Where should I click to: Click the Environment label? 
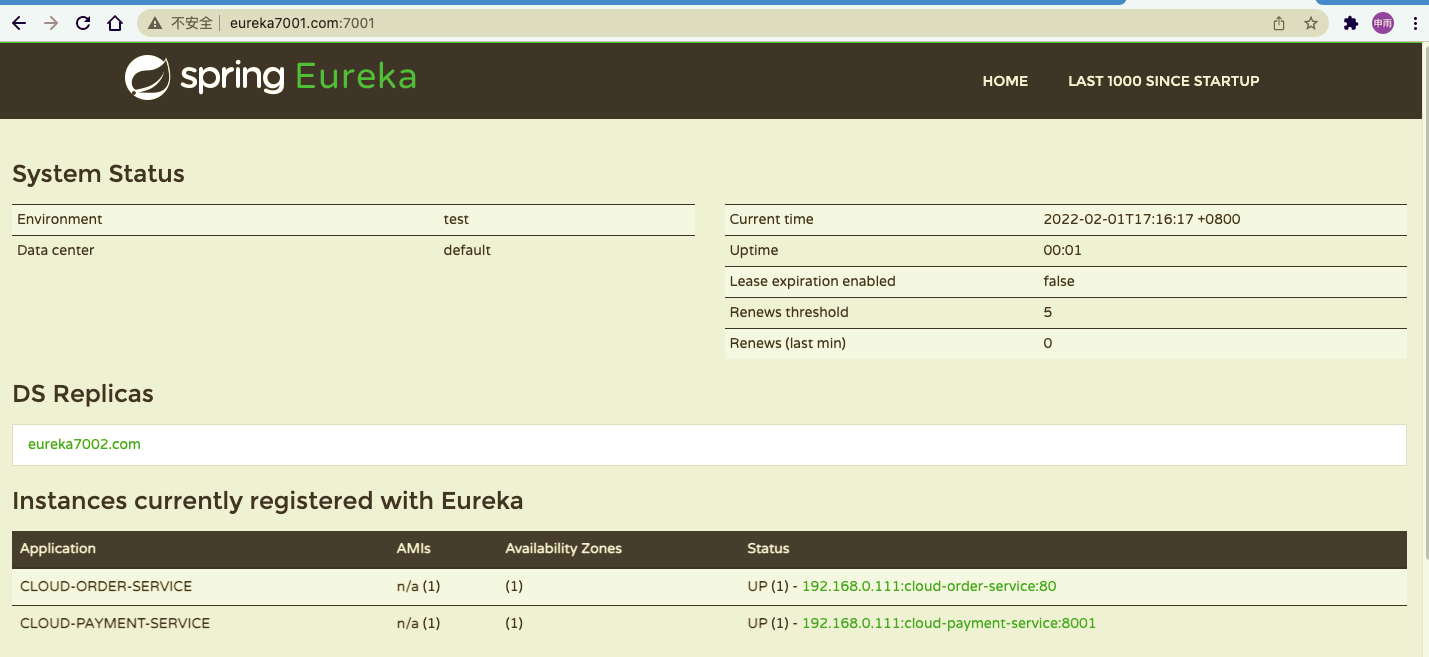(x=60, y=219)
